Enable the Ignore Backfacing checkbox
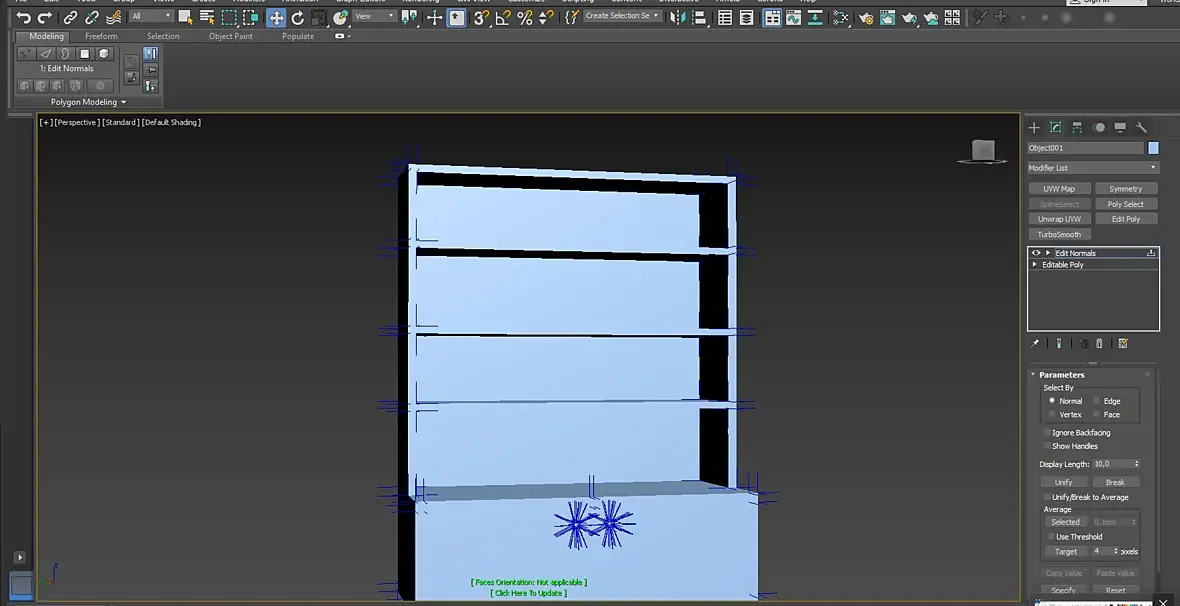Screen dimensions: 1180x606 [x=1047, y=433]
